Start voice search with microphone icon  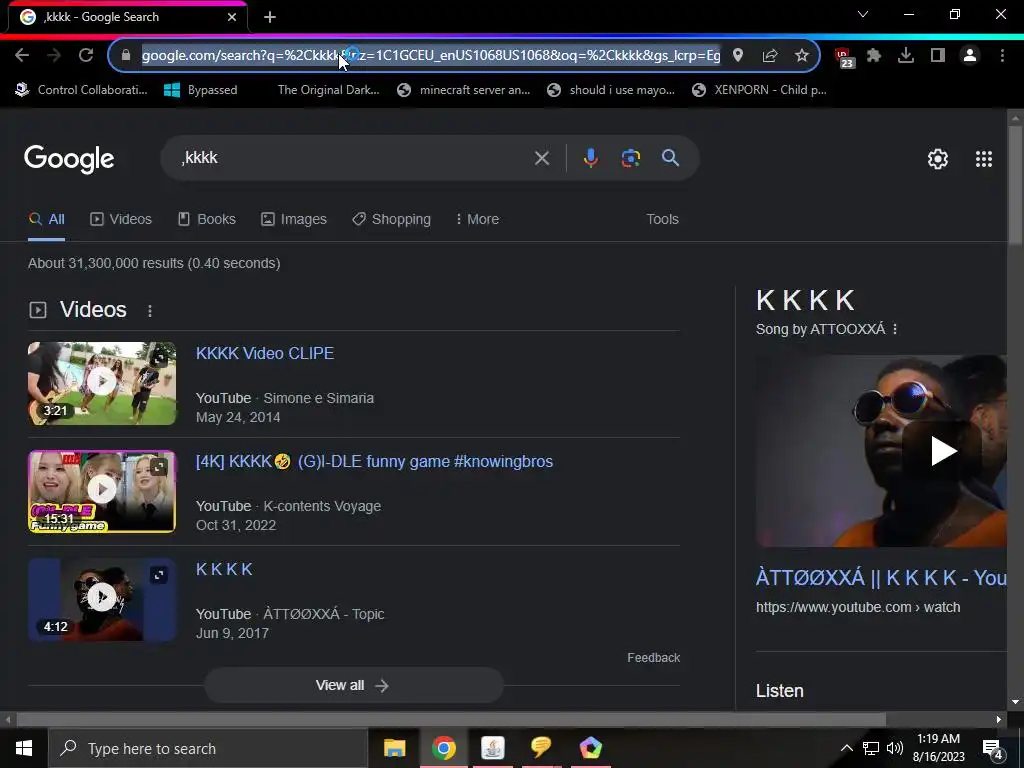coord(590,158)
